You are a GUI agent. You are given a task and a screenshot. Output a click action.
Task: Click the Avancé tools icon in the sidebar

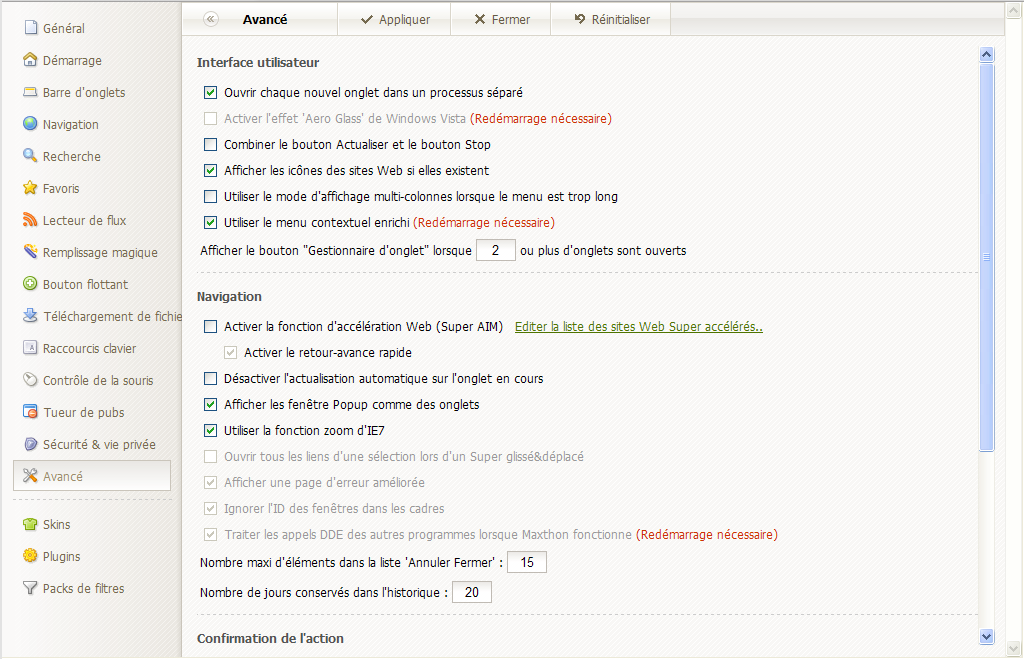tap(30, 475)
